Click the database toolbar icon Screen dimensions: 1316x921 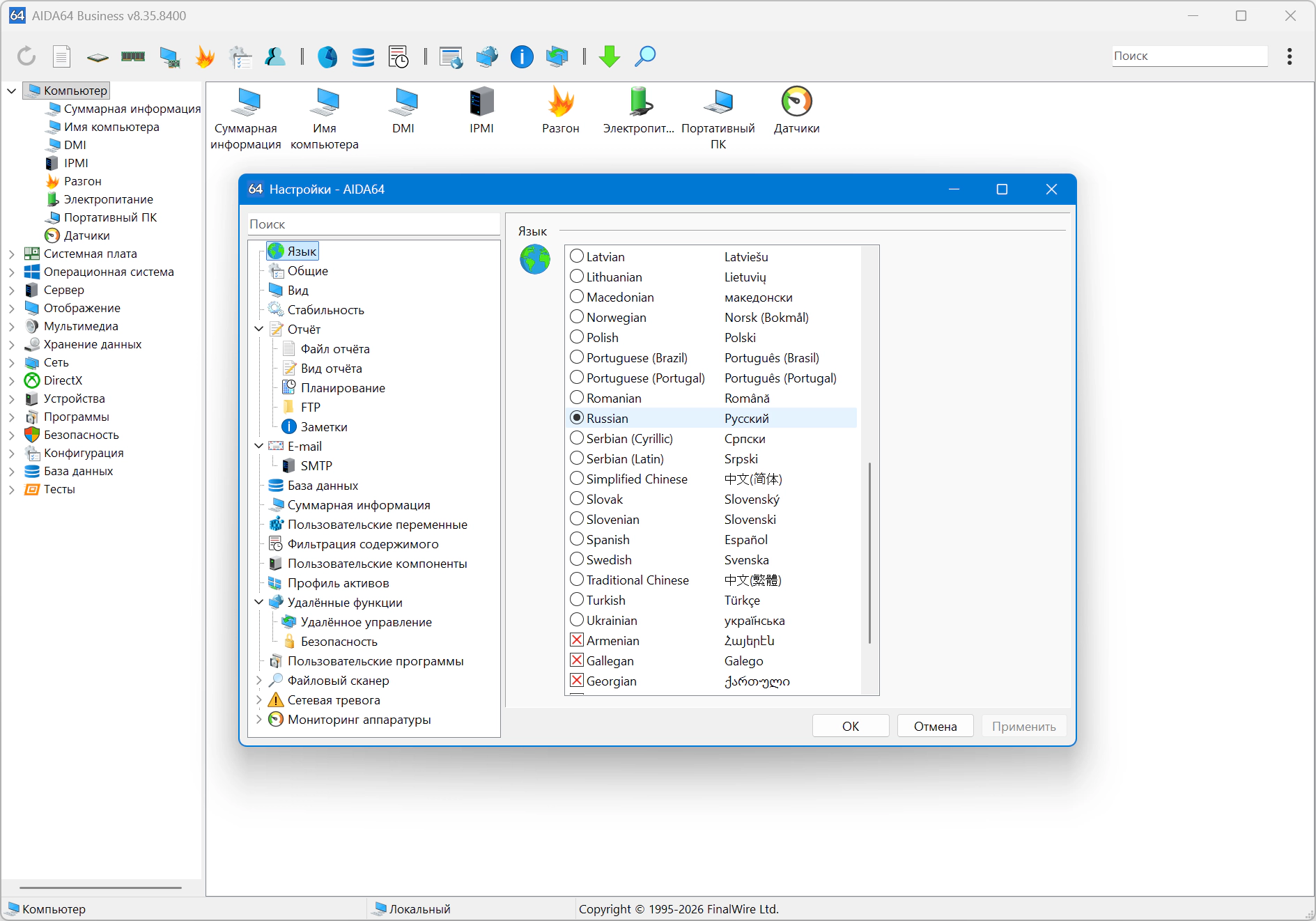click(x=363, y=56)
